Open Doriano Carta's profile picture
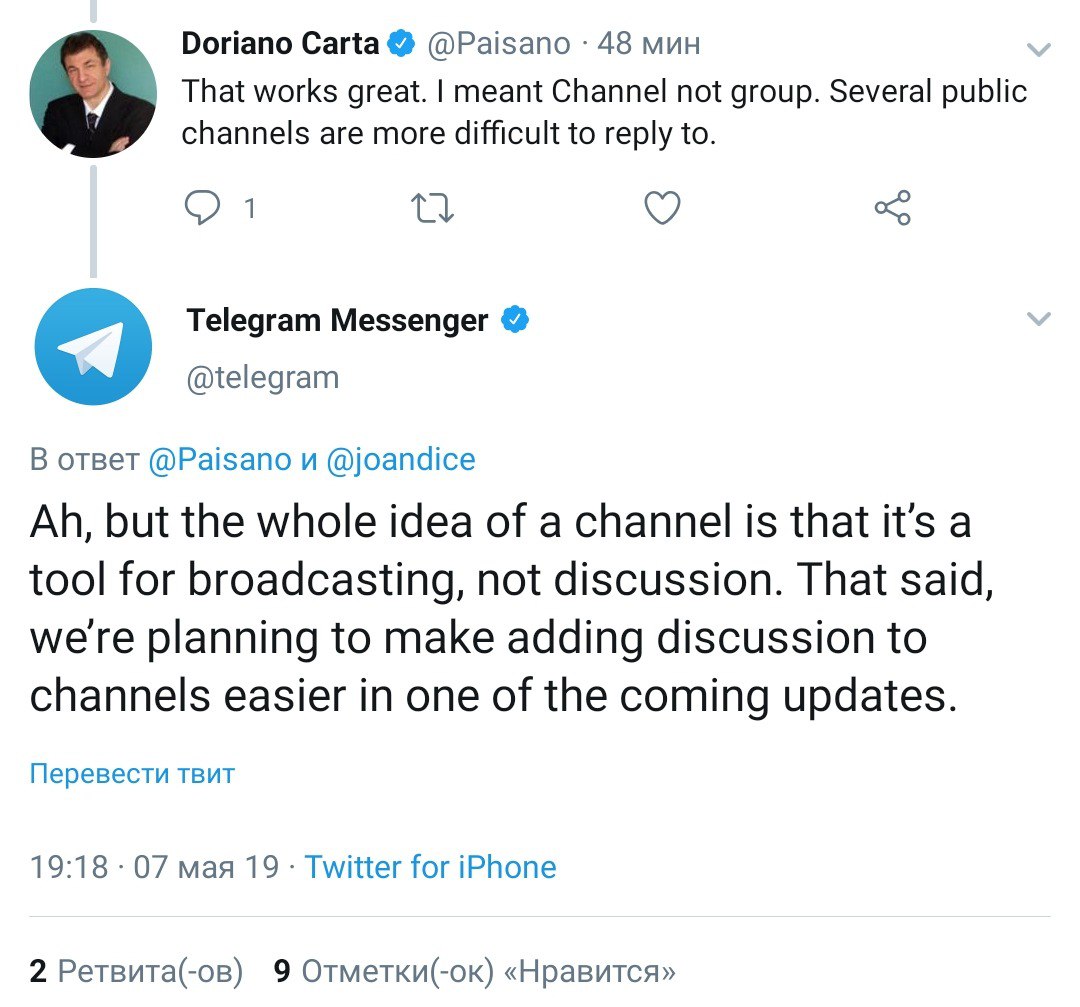Viewport: 1080px width, 1007px height. [x=93, y=93]
